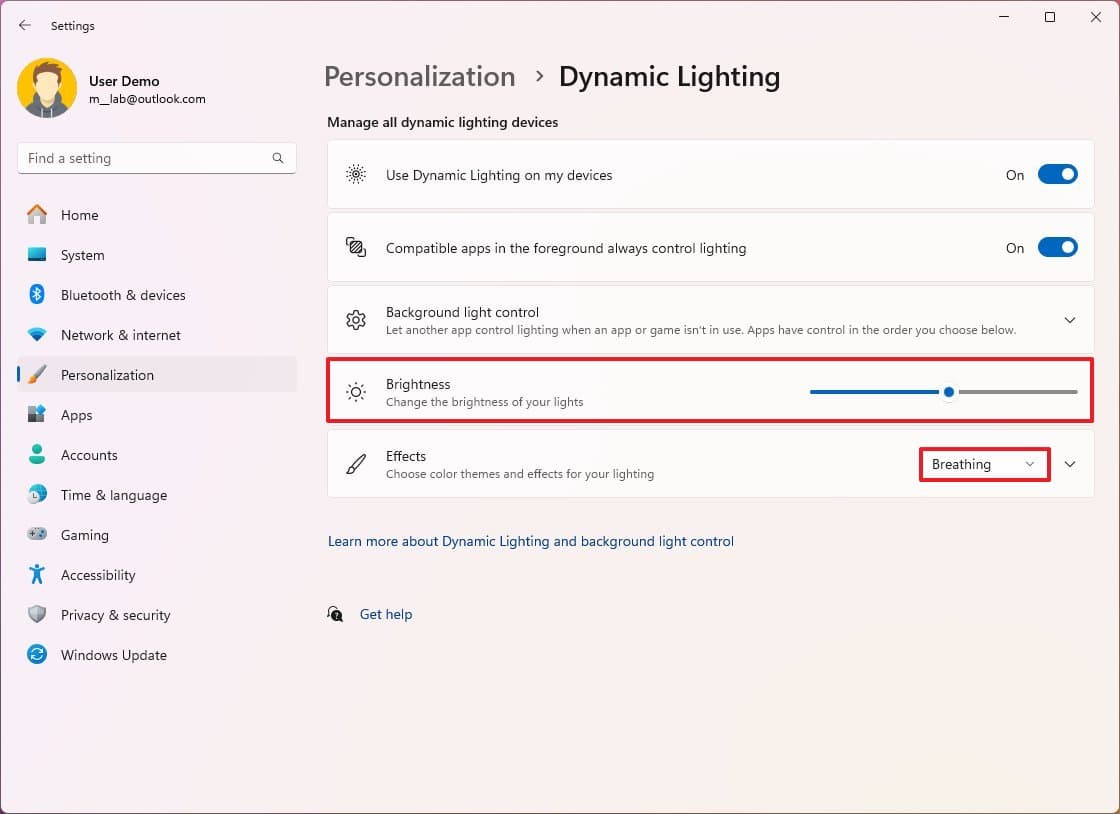Click the Bluetooth icon in the sidebar

(x=36, y=295)
